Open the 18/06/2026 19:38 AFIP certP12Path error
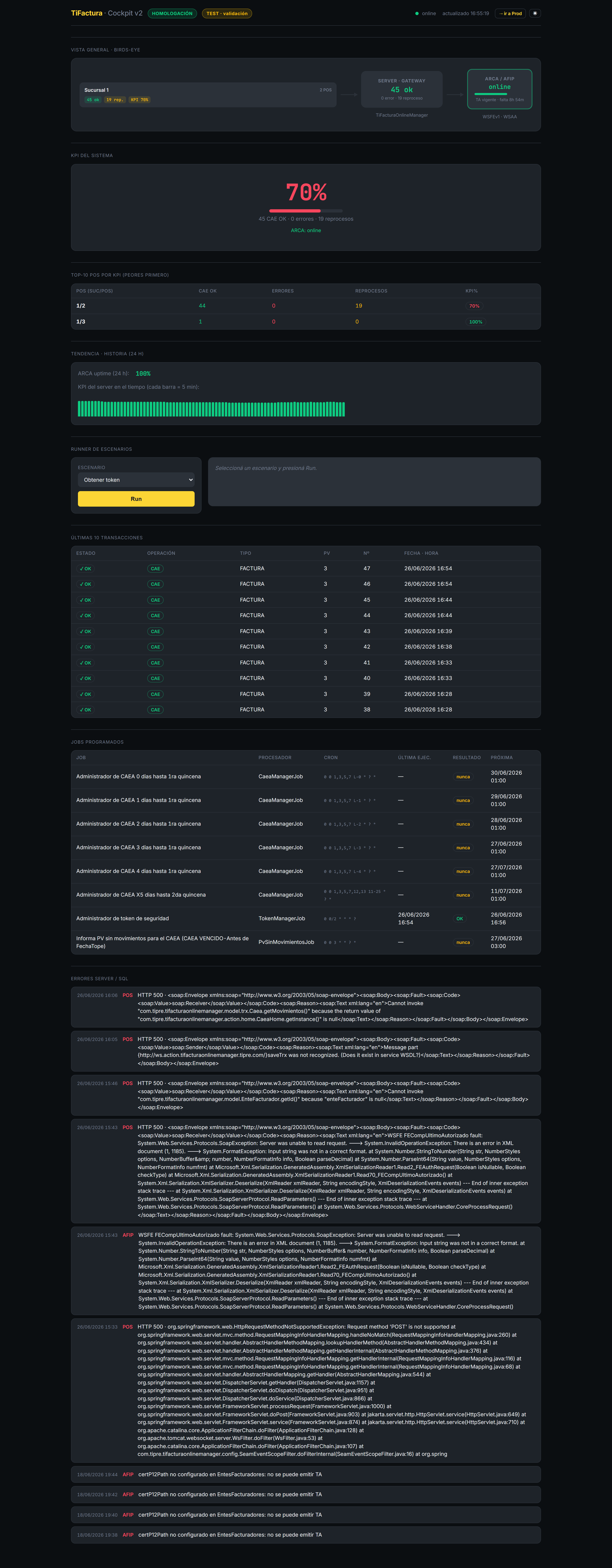 click(x=306, y=1535)
